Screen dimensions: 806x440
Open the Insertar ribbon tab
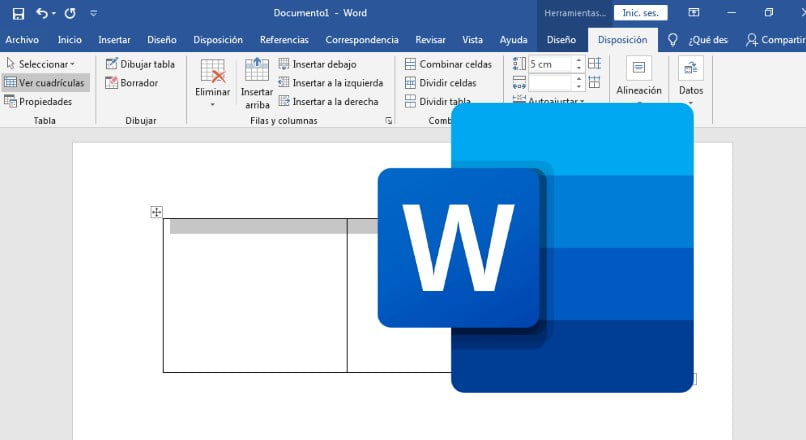pyautogui.click(x=114, y=40)
